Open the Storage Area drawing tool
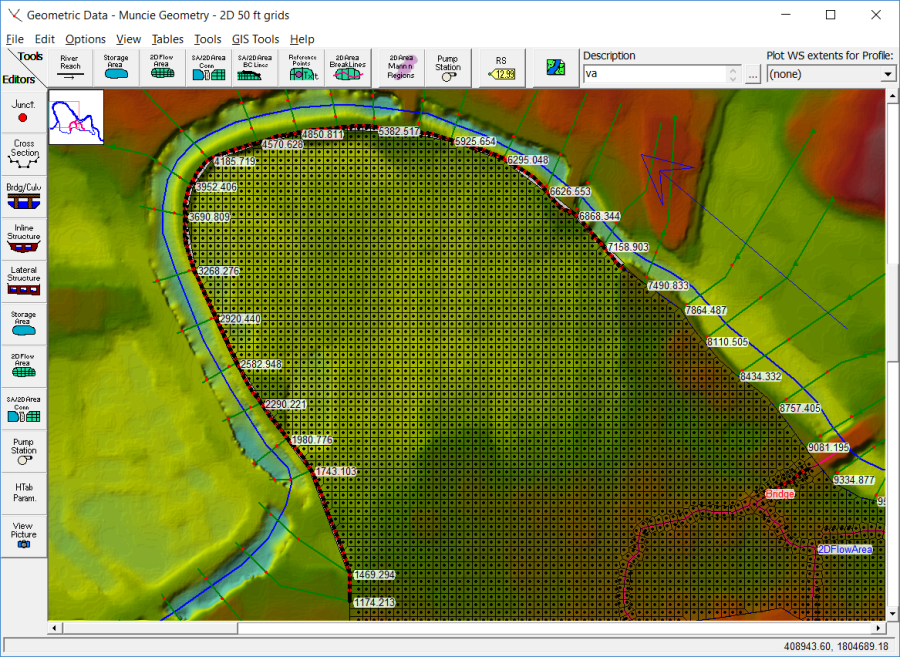The height and width of the screenshot is (657, 900). click(x=115, y=67)
